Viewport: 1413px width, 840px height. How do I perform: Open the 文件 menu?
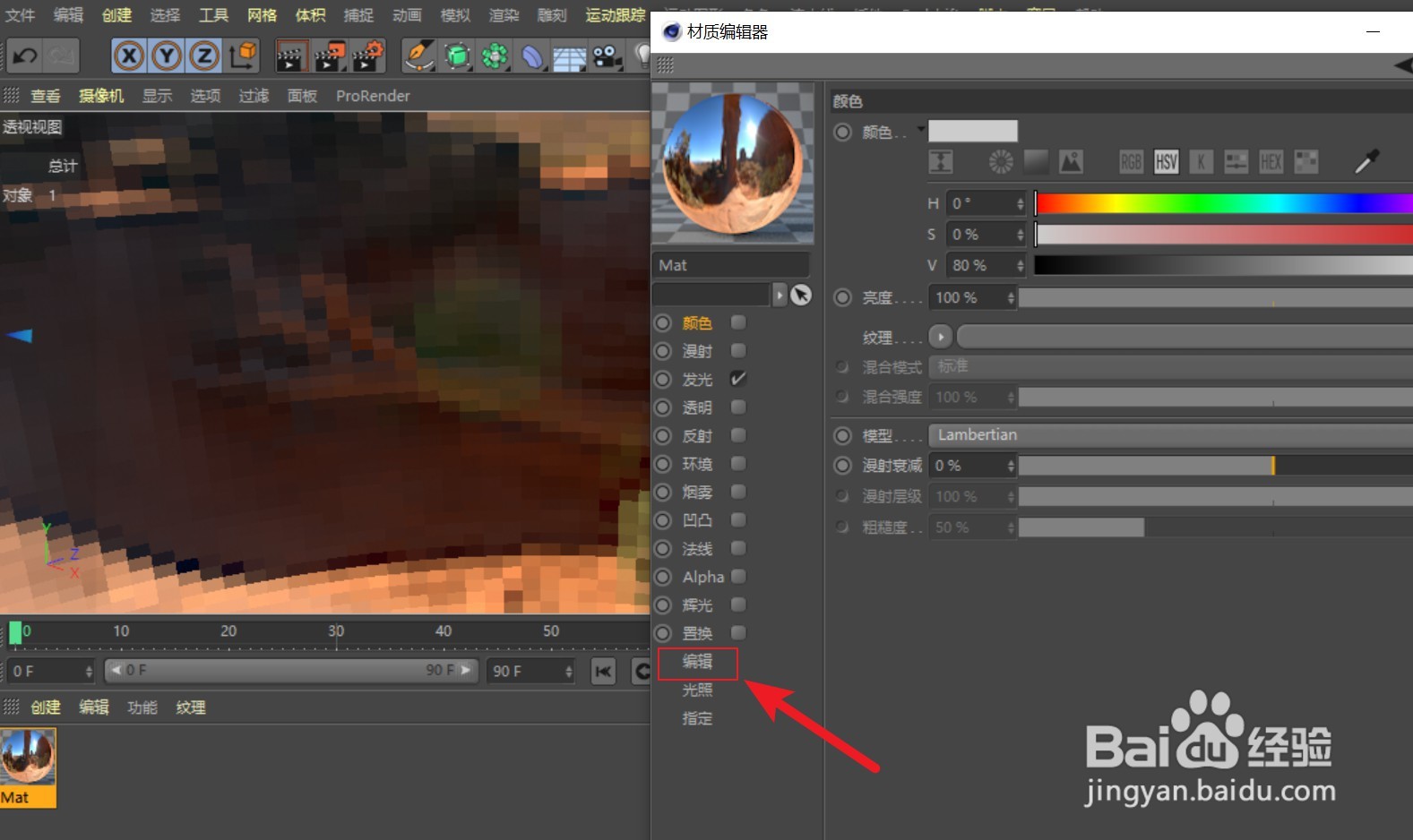point(20,15)
